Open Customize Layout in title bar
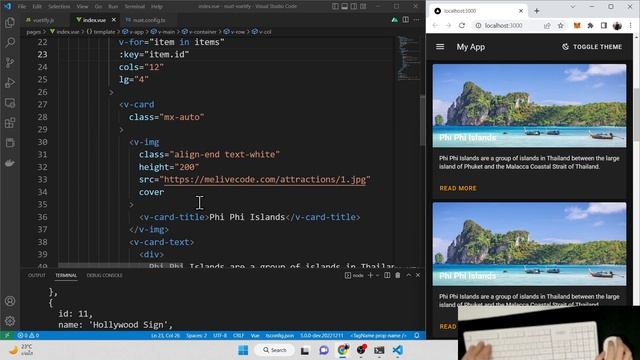The image size is (640, 360). point(363,6)
